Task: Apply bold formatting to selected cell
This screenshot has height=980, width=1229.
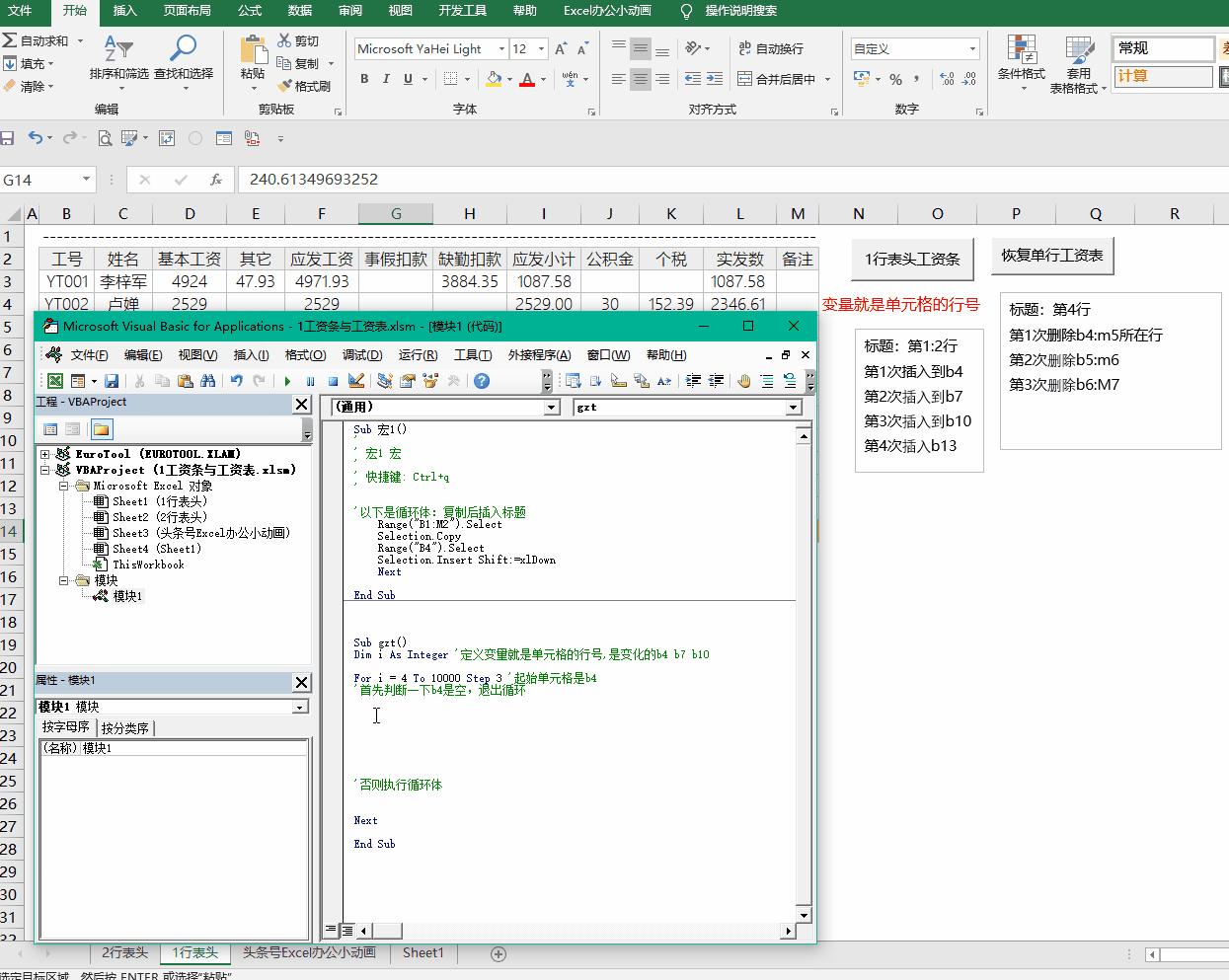Action: [x=363, y=79]
